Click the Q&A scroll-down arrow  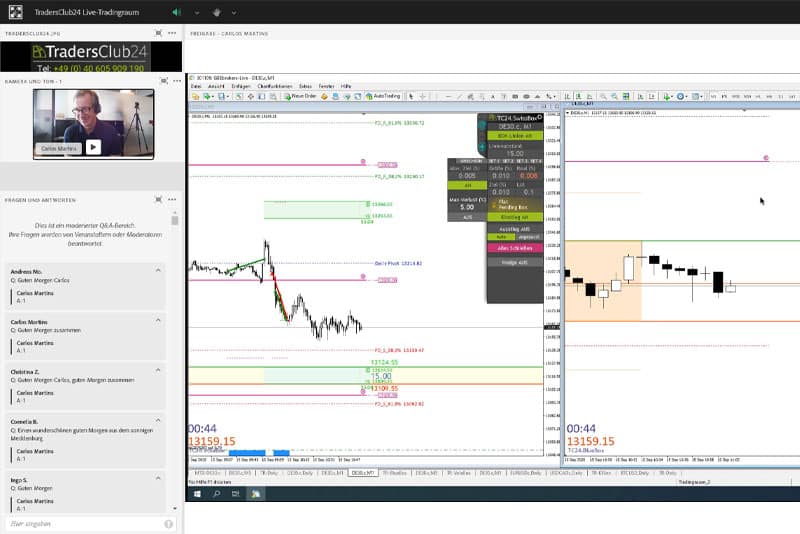click(175, 508)
